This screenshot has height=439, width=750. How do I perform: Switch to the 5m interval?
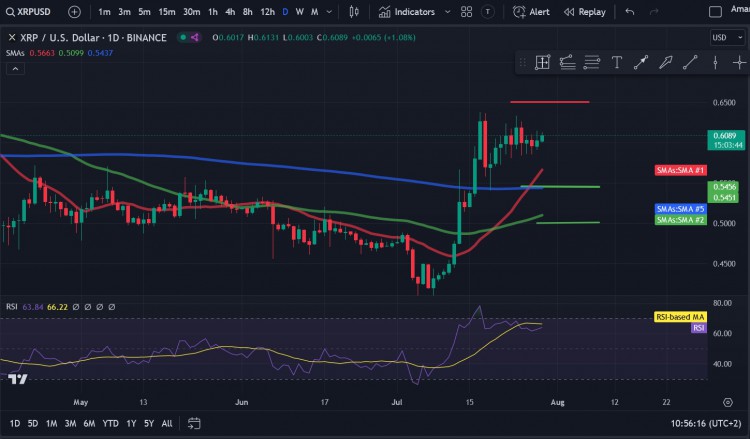pos(144,11)
